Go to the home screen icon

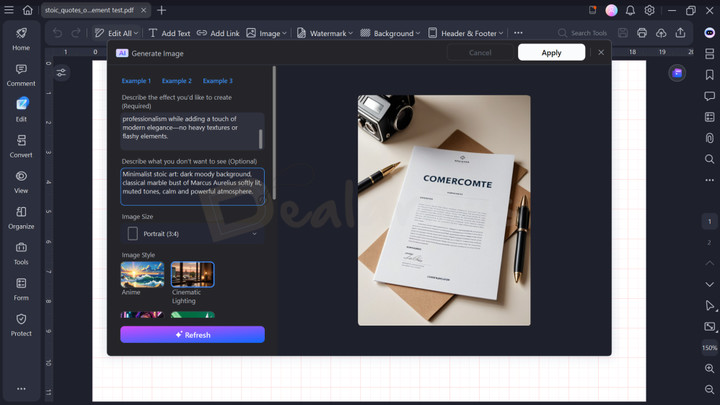pyautogui.click(x=28, y=10)
